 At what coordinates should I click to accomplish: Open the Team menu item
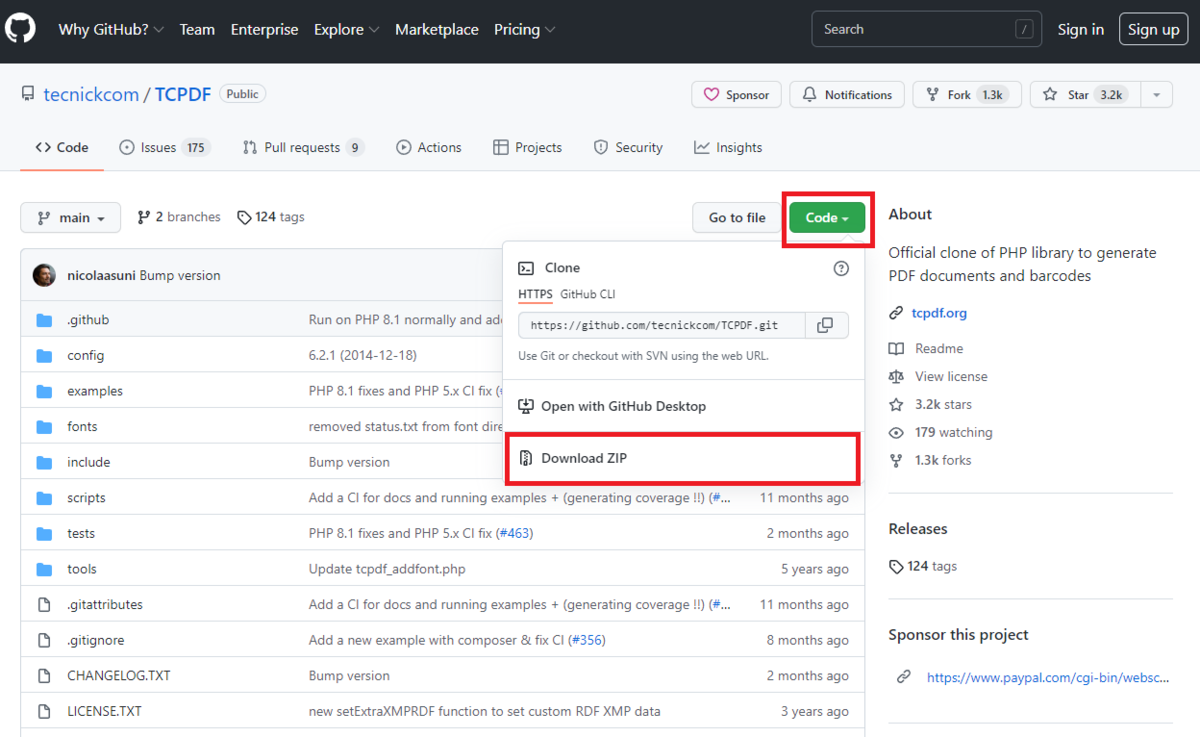coord(197,30)
